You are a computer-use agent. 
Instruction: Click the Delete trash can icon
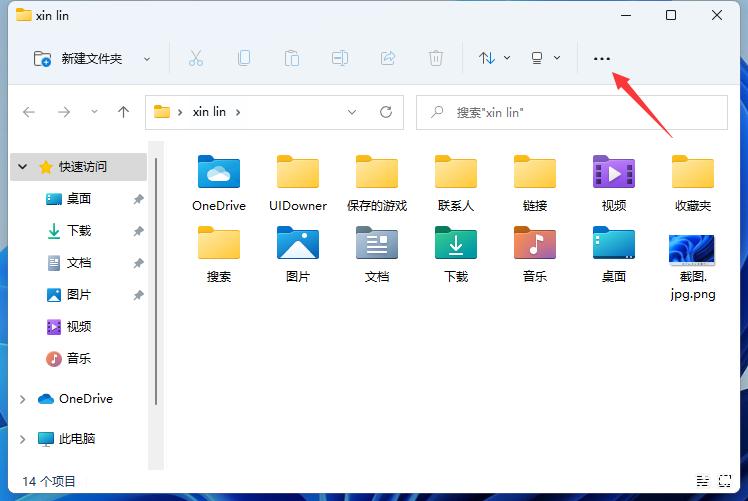pyautogui.click(x=436, y=58)
